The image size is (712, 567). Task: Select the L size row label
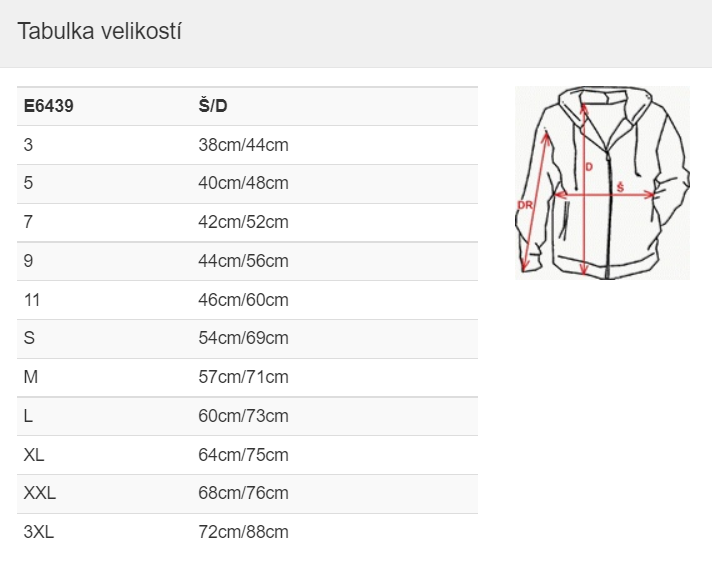pos(28,416)
